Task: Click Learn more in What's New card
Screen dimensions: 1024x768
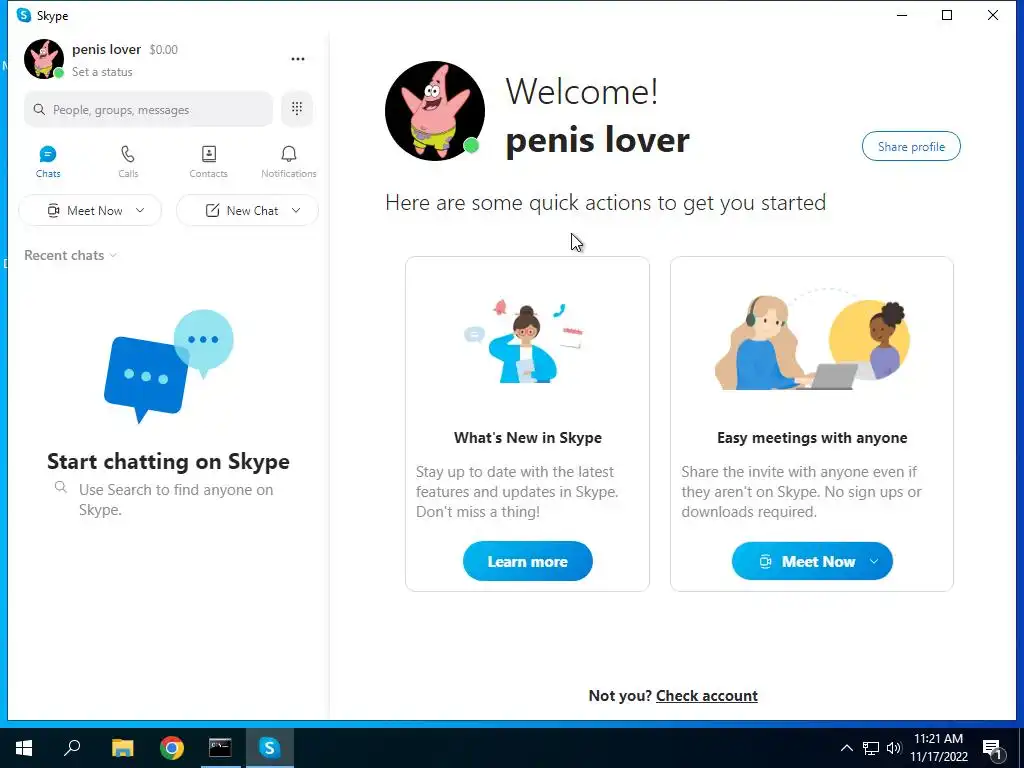Action: (528, 561)
